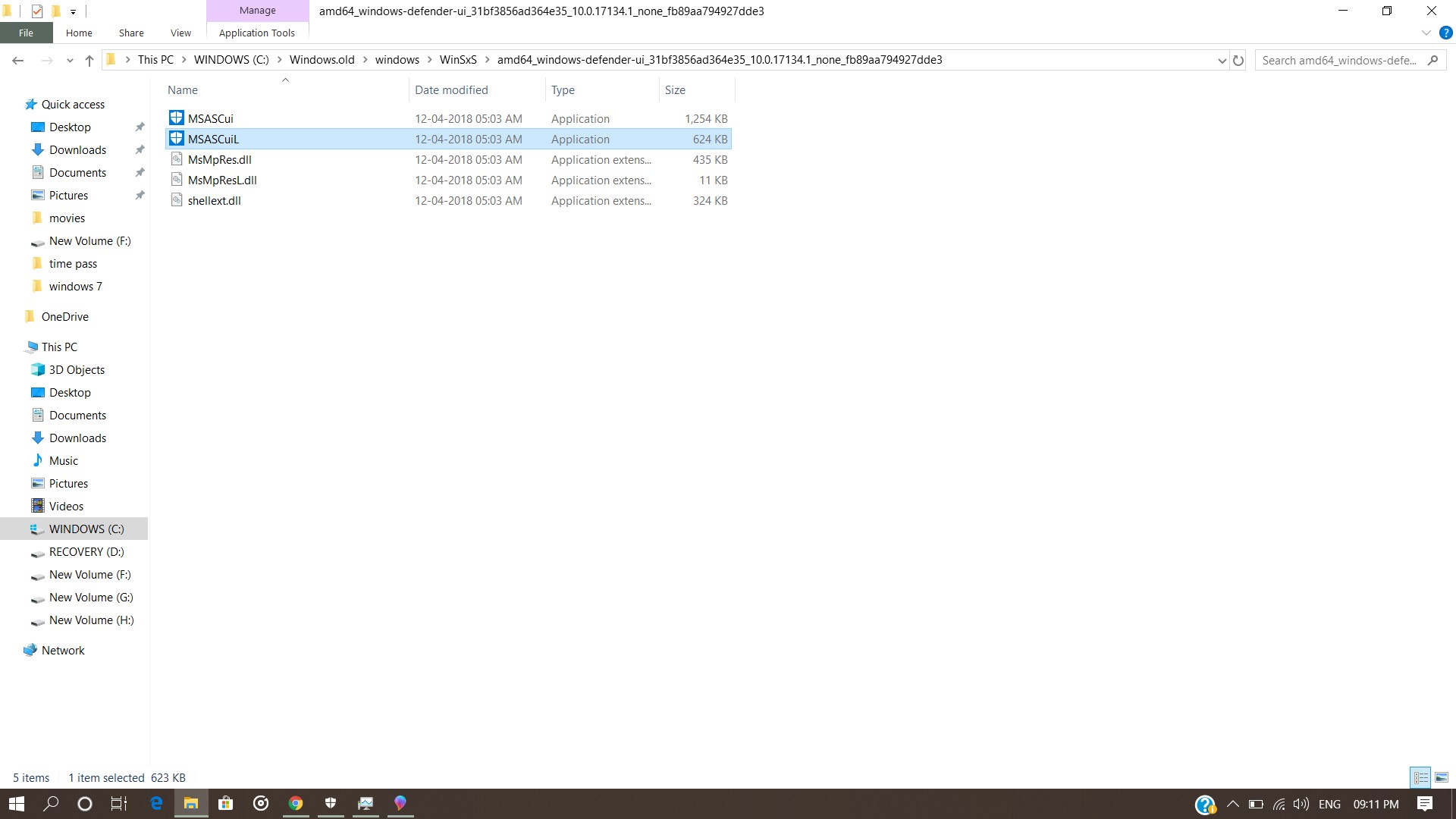The height and width of the screenshot is (819, 1456).
Task: Open Quick Access Toolbar customize dropdown
Action: (73, 11)
